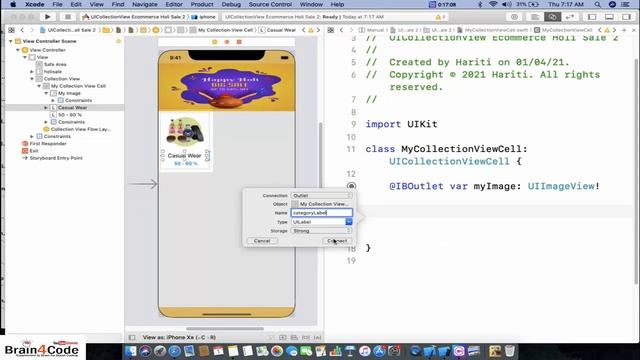The height and width of the screenshot is (360, 640).
Task: Expand the holisale item in outline
Action: coord(32,71)
